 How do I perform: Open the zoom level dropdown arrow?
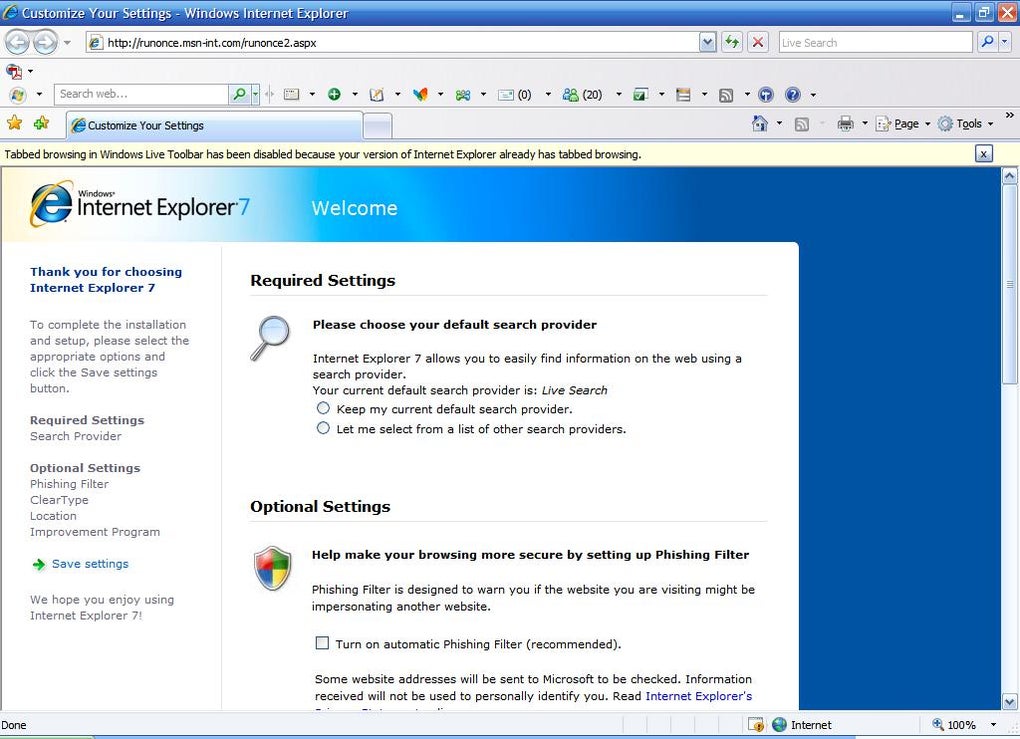[993, 725]
